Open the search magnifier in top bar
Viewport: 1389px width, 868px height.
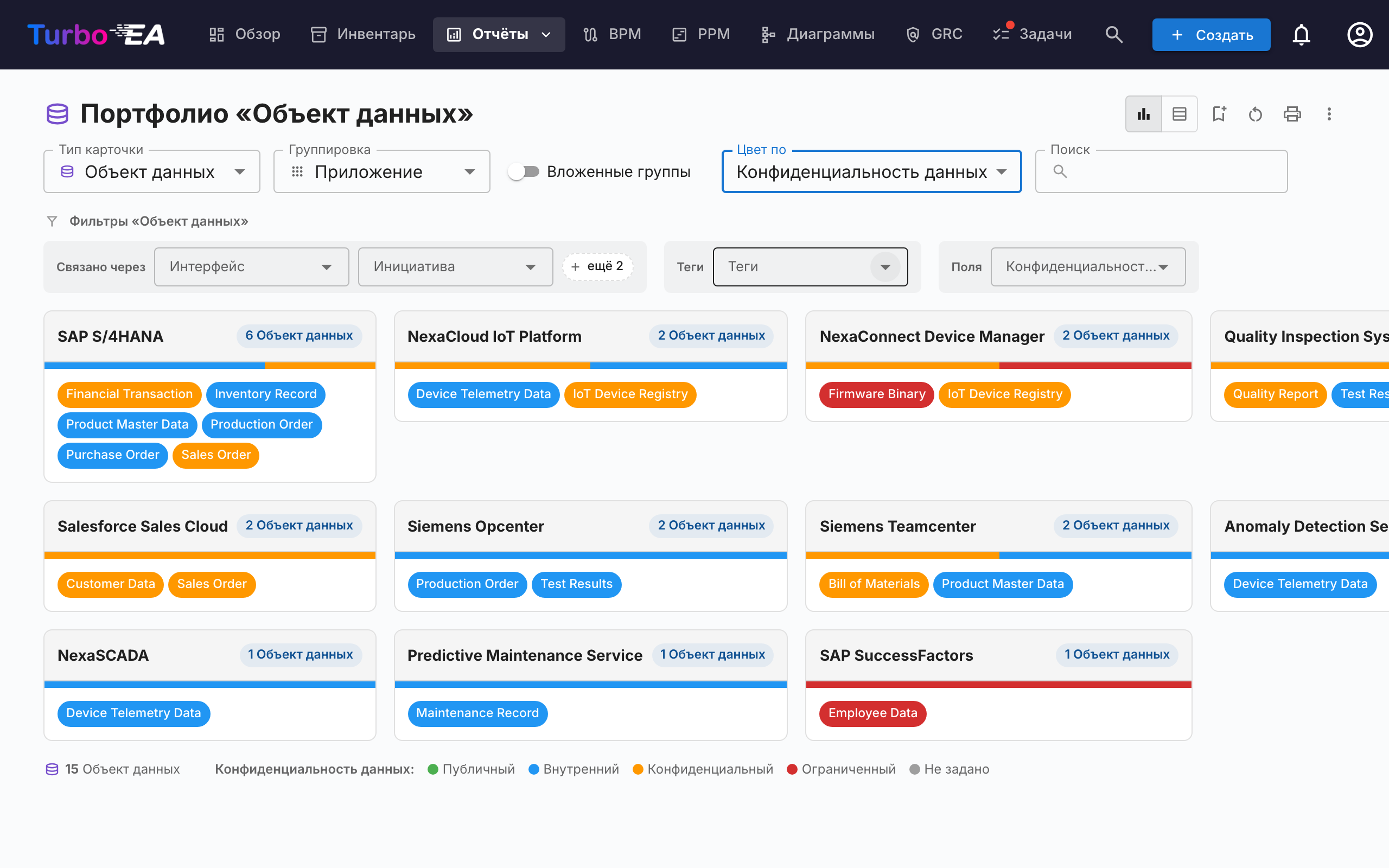click(x=1113, y=34)
